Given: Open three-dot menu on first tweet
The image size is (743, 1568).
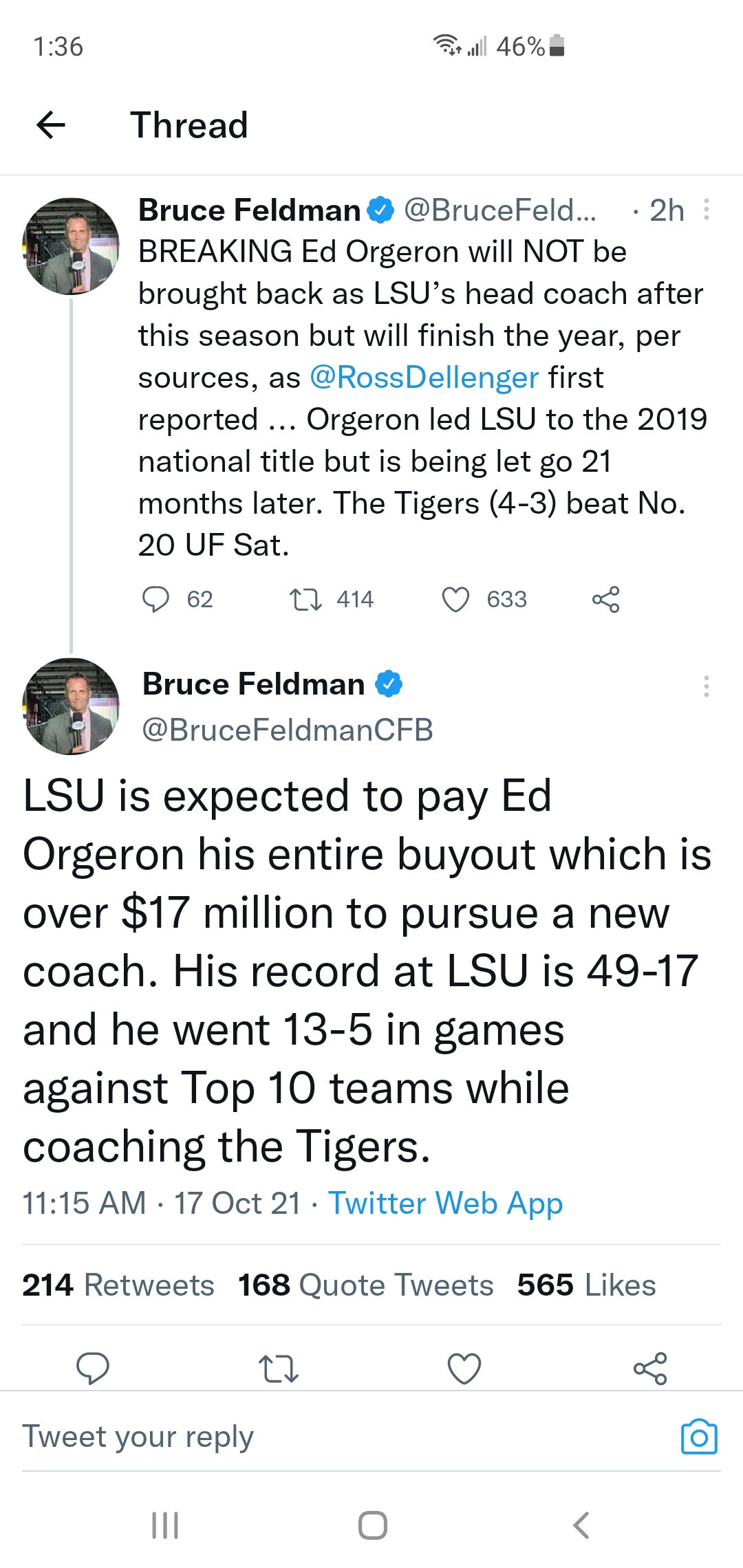Looking at the screenshot, I should pyautogui.click(x=706, y=210).
